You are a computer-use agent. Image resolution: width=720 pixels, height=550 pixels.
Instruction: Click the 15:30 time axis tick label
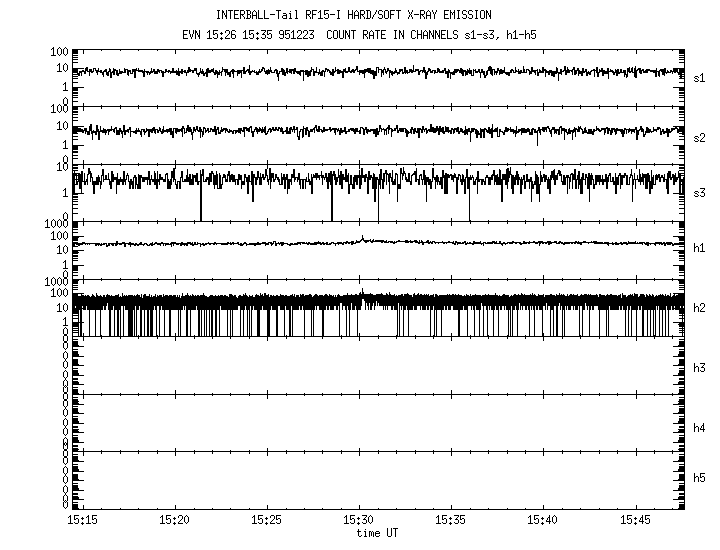(x=359, y=520)
